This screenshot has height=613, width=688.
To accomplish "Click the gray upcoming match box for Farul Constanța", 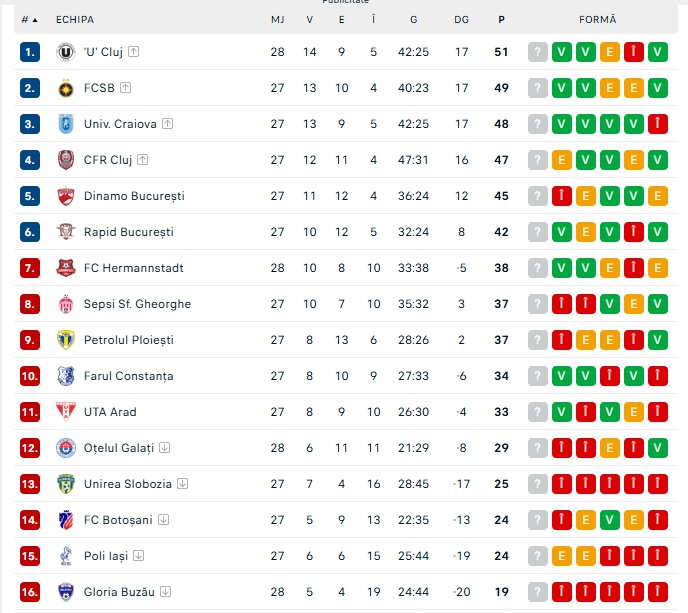I will [538, 376].
